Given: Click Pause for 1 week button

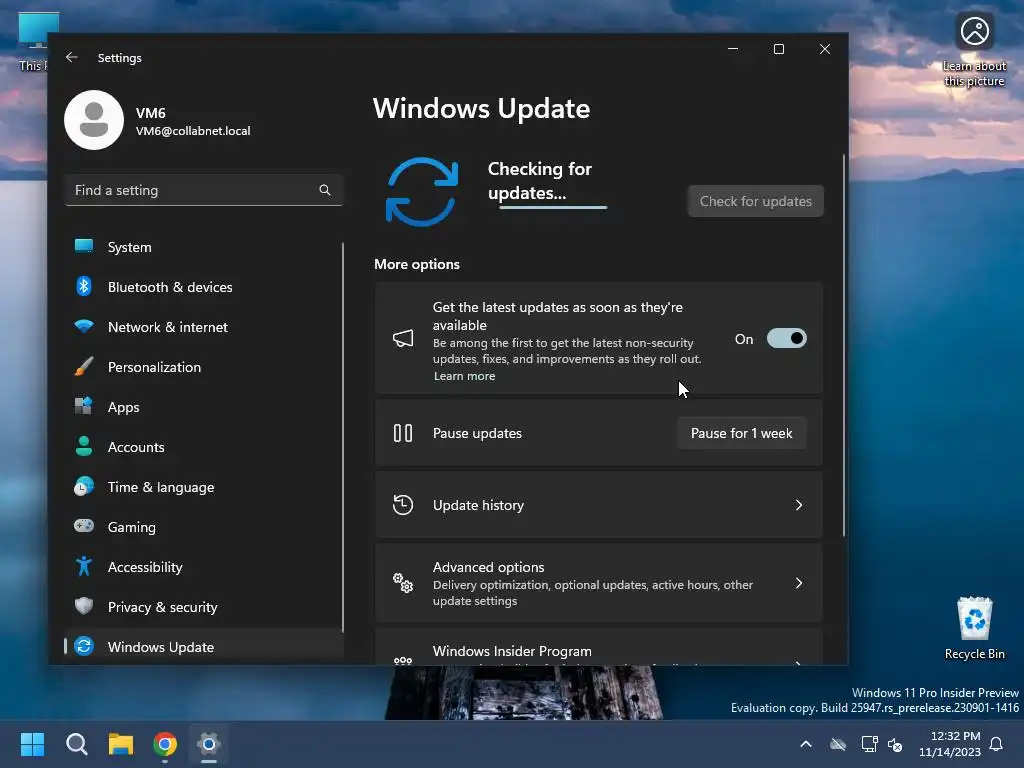Looking at the screenshot, I should point(741,433).
